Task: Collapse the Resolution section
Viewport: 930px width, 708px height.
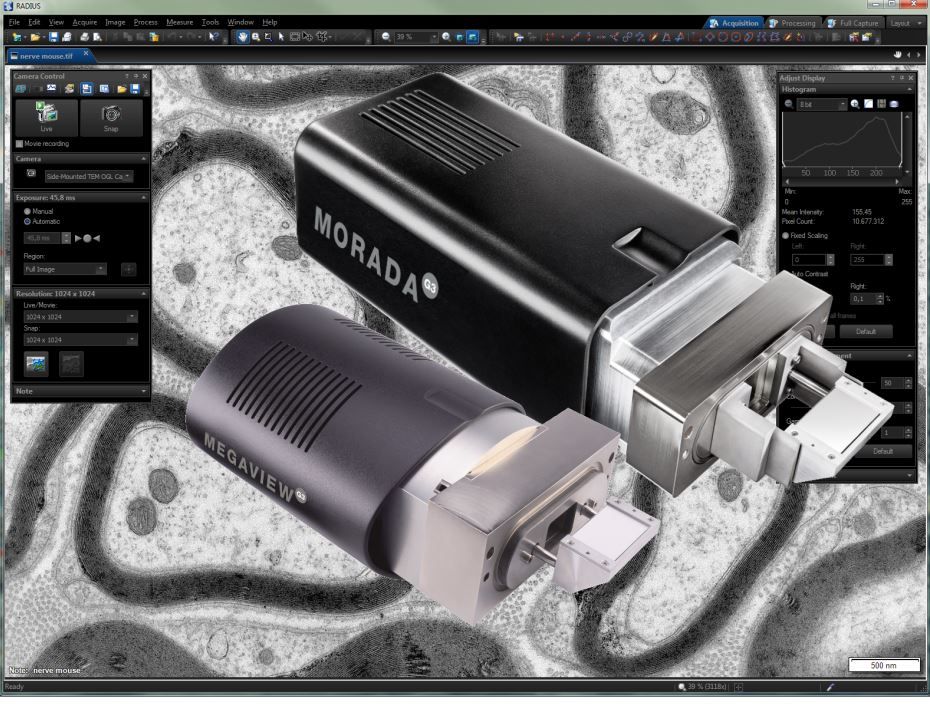Action: [x=143, y=294]
